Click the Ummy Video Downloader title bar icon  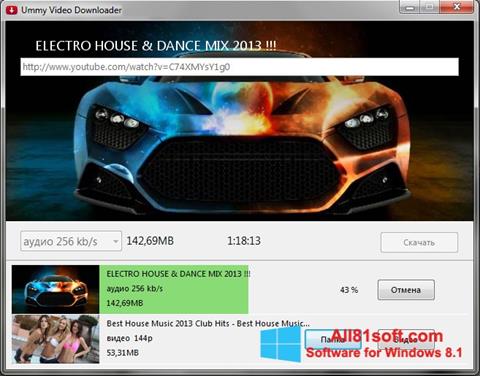pyautogui.click(x=11, y=10)
